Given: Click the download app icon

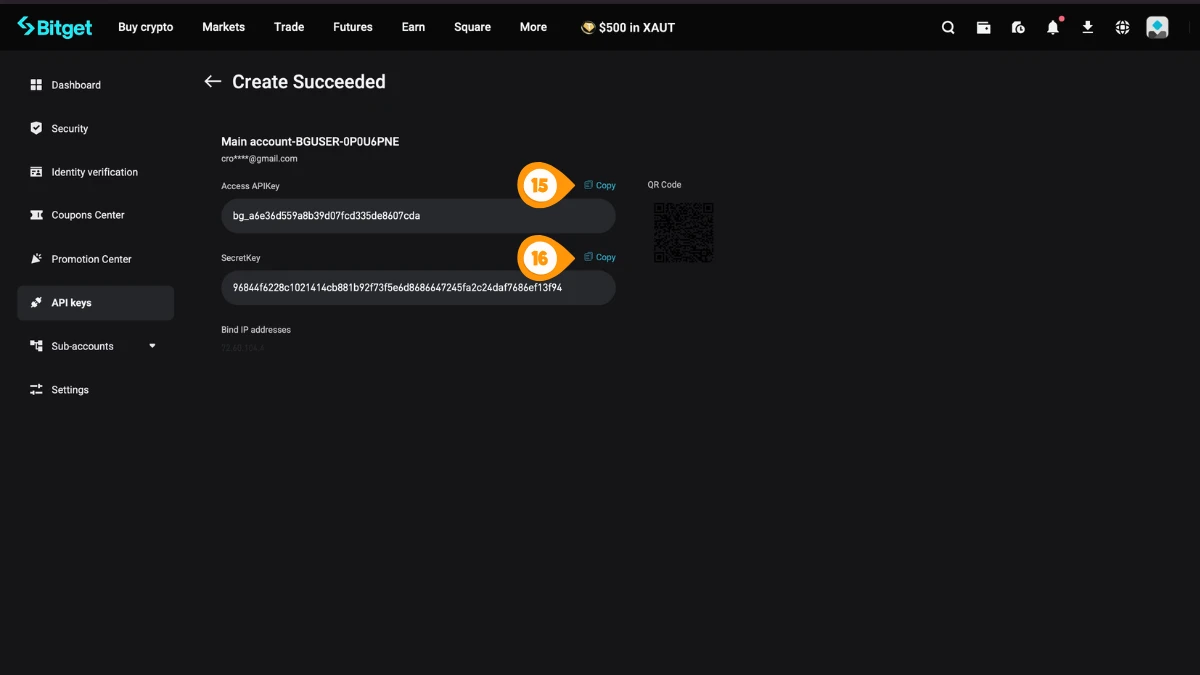Looking at the screenshot, I should tap(1088, 28).
